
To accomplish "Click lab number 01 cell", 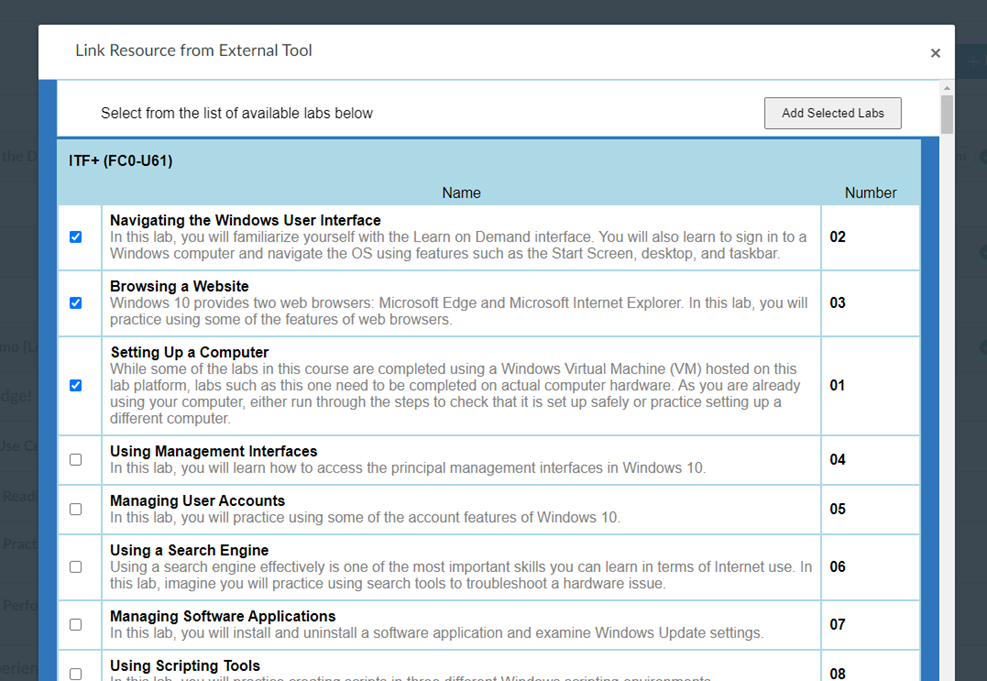I will (871, 386).
